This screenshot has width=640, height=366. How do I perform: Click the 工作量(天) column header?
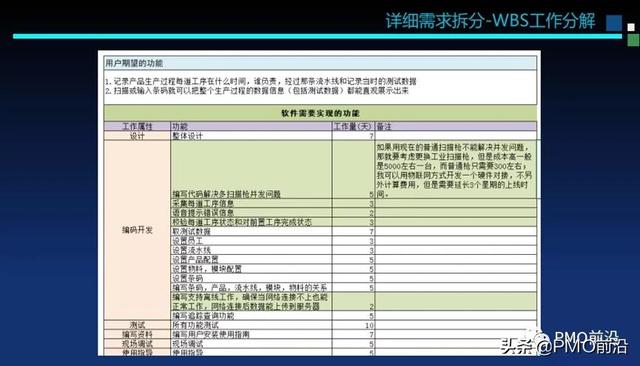(353, 126)
